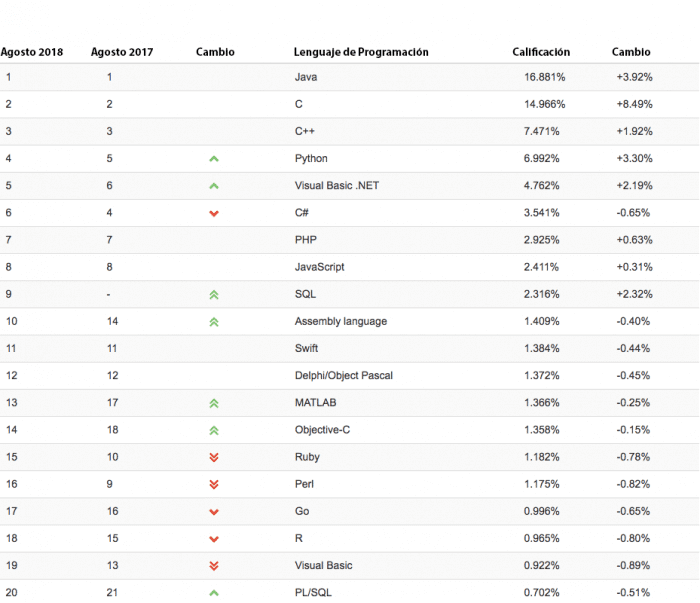Click the double green arrow beside Objective-C

click(214, 430)
